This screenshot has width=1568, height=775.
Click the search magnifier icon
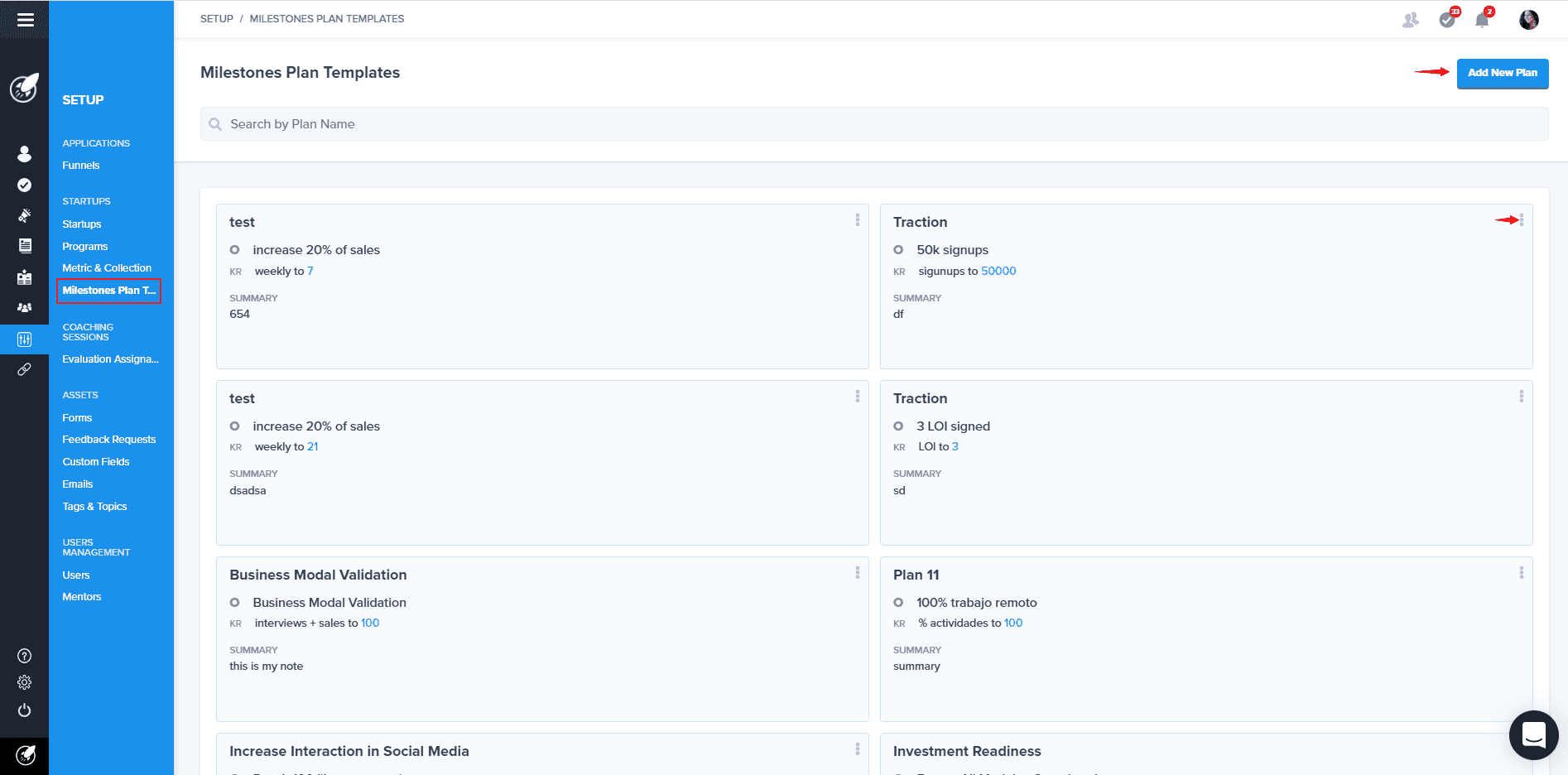[x=215, y=124]
